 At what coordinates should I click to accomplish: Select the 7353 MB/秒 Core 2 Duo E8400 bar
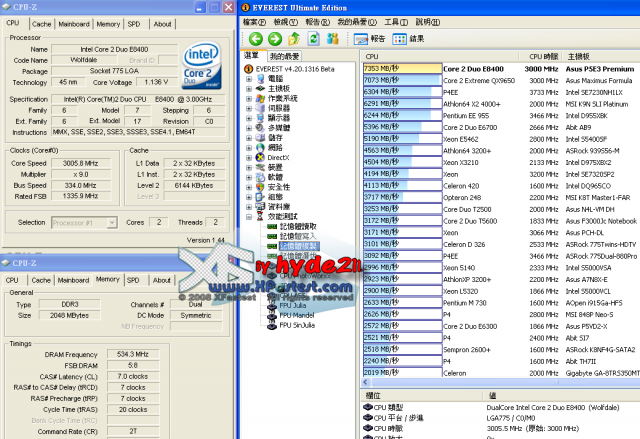(x=402, y=69)
